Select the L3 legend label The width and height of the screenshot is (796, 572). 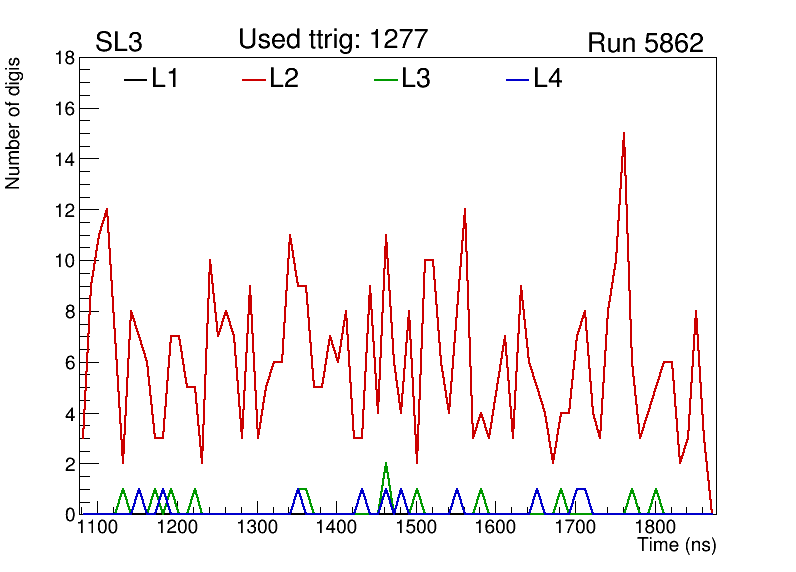coord(416,79)
